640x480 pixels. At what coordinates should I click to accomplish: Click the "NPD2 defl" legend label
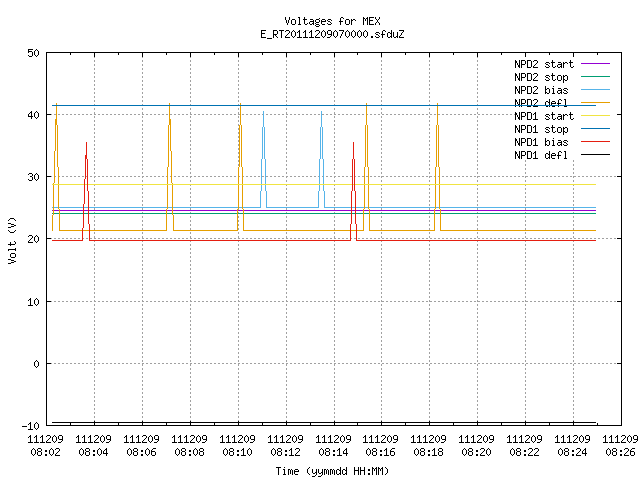(x=541, y=103)
